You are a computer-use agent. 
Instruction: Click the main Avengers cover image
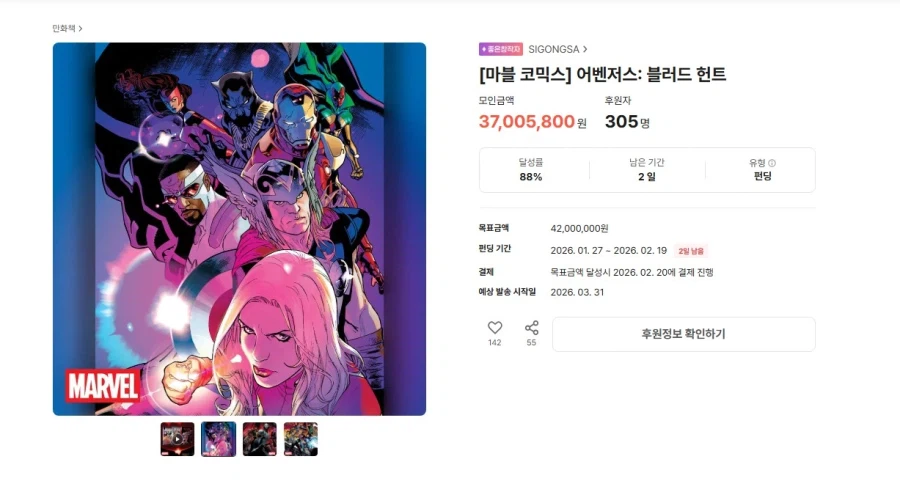(x=239, y=229)
